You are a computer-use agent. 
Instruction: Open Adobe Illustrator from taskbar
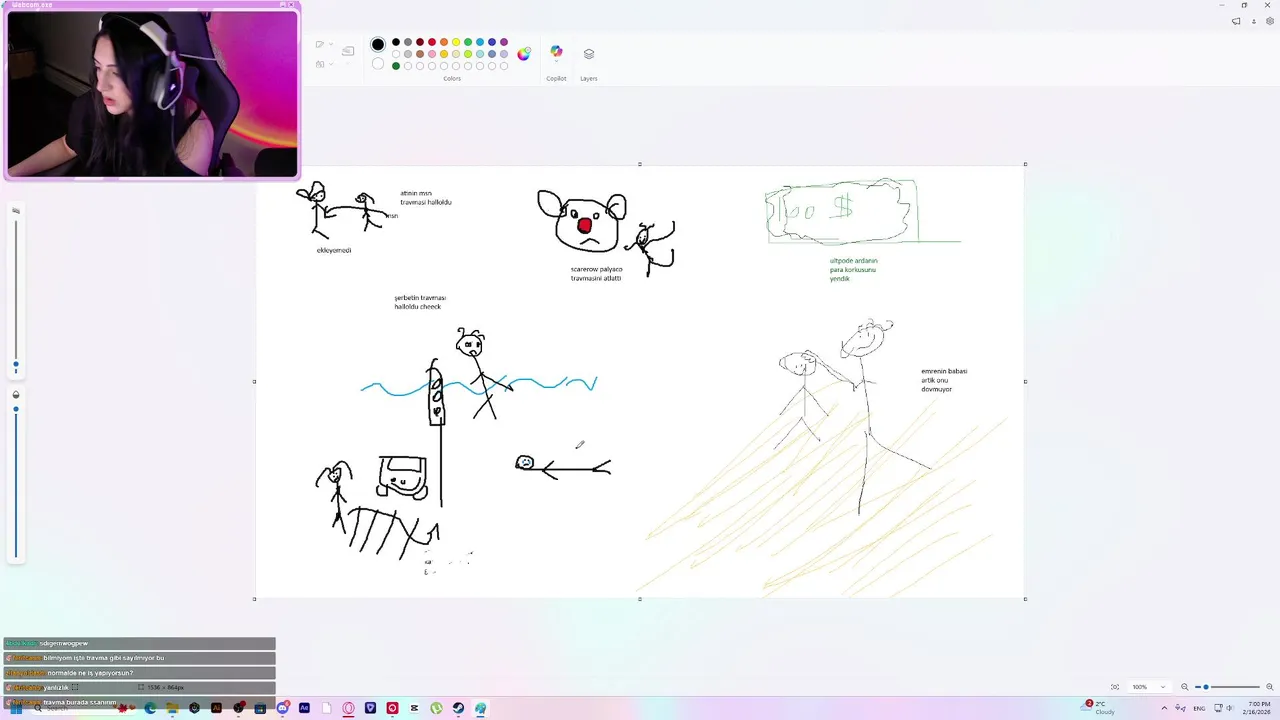216,708
